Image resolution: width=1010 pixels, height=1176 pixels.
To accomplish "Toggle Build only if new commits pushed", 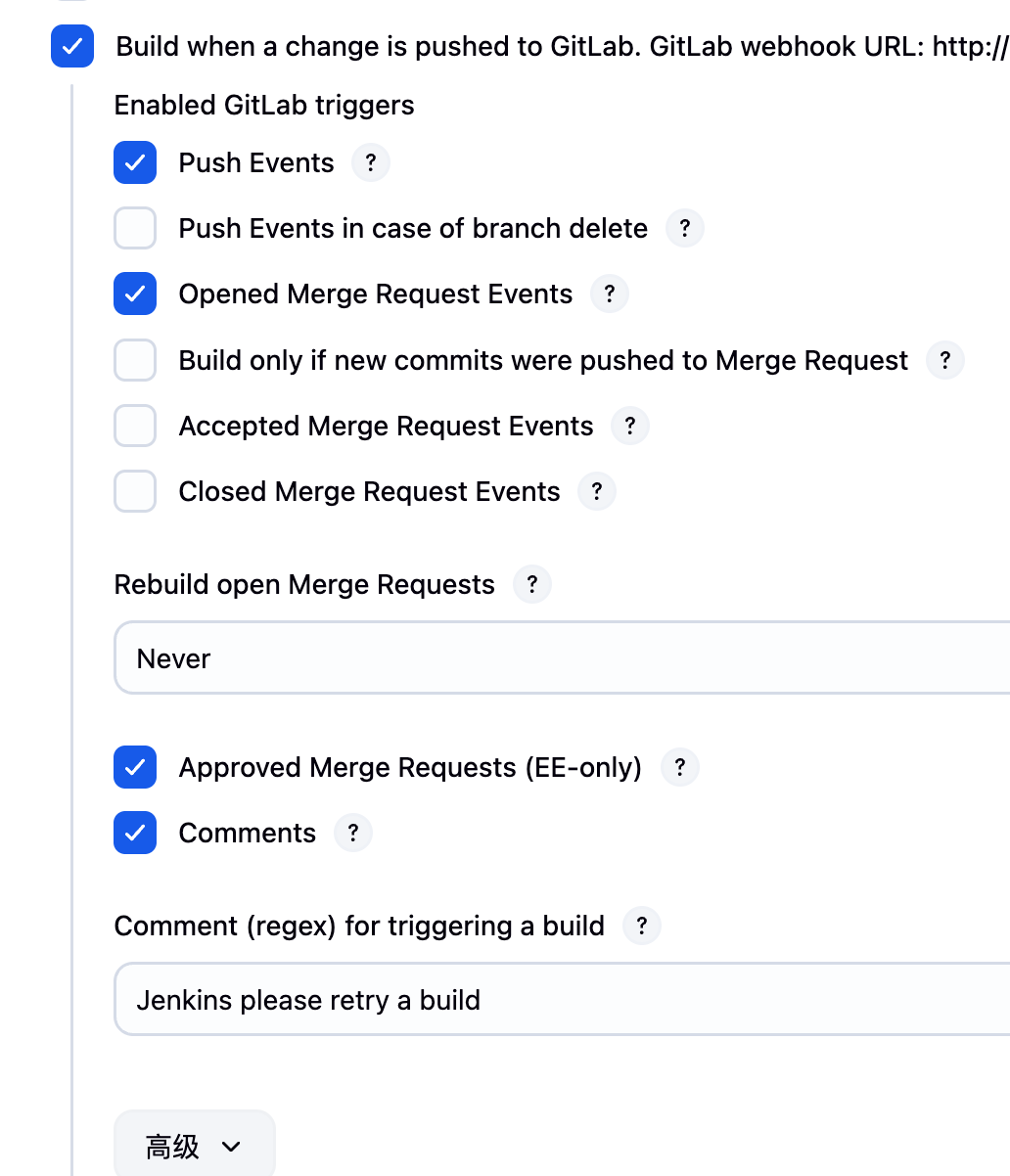I will [135, 360].
